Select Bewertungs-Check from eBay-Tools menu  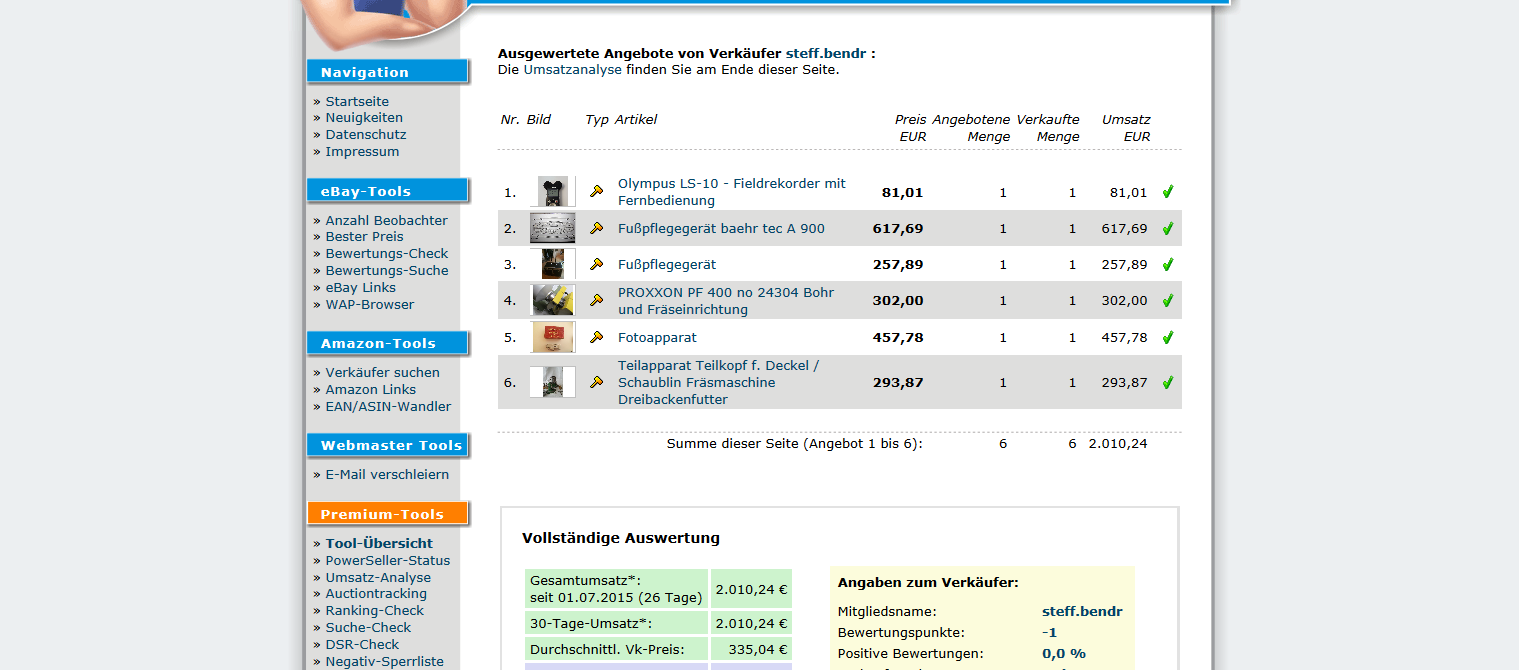(386, 254)
